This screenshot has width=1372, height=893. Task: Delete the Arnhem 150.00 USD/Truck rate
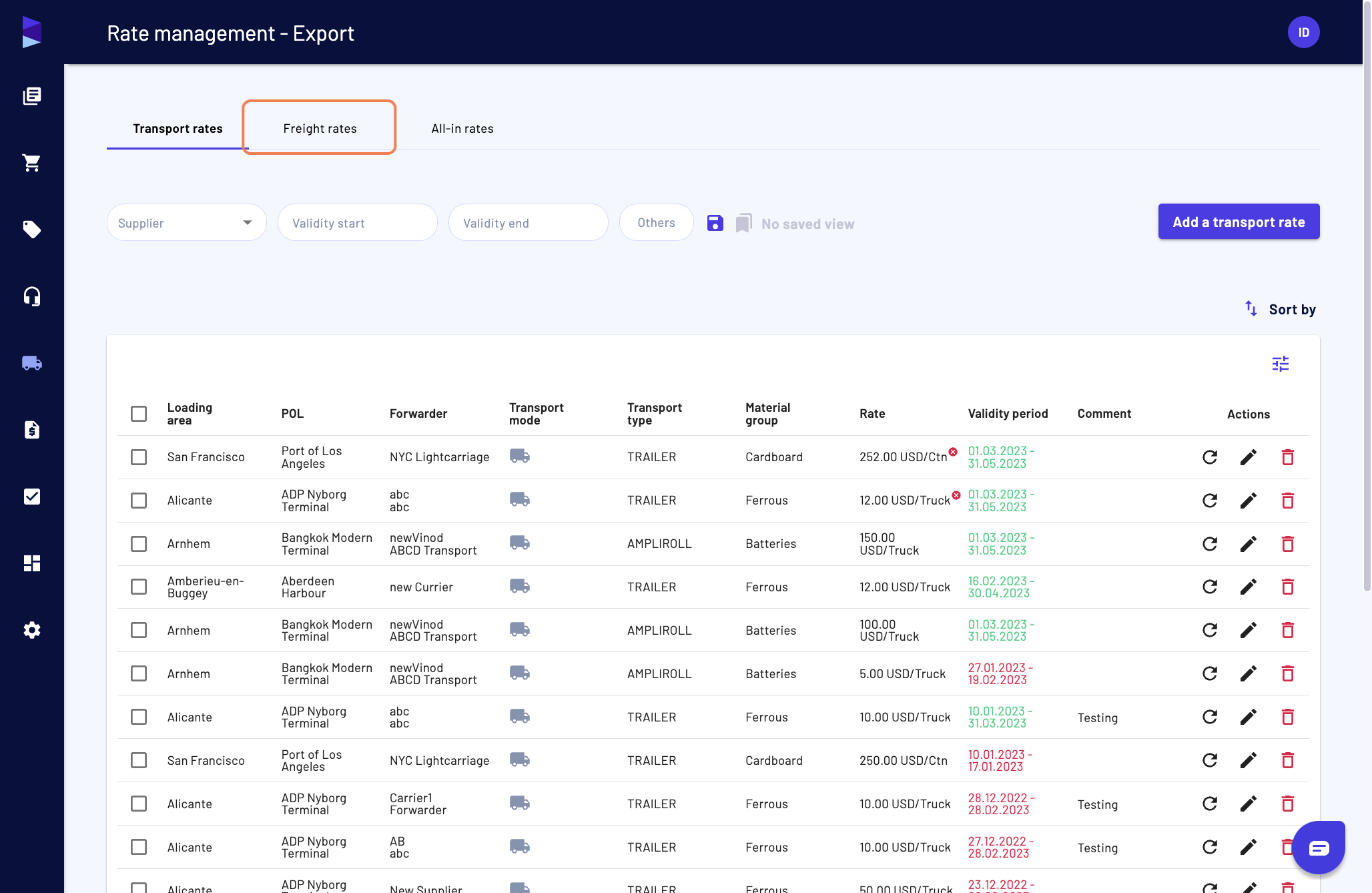coord(1288,544)
